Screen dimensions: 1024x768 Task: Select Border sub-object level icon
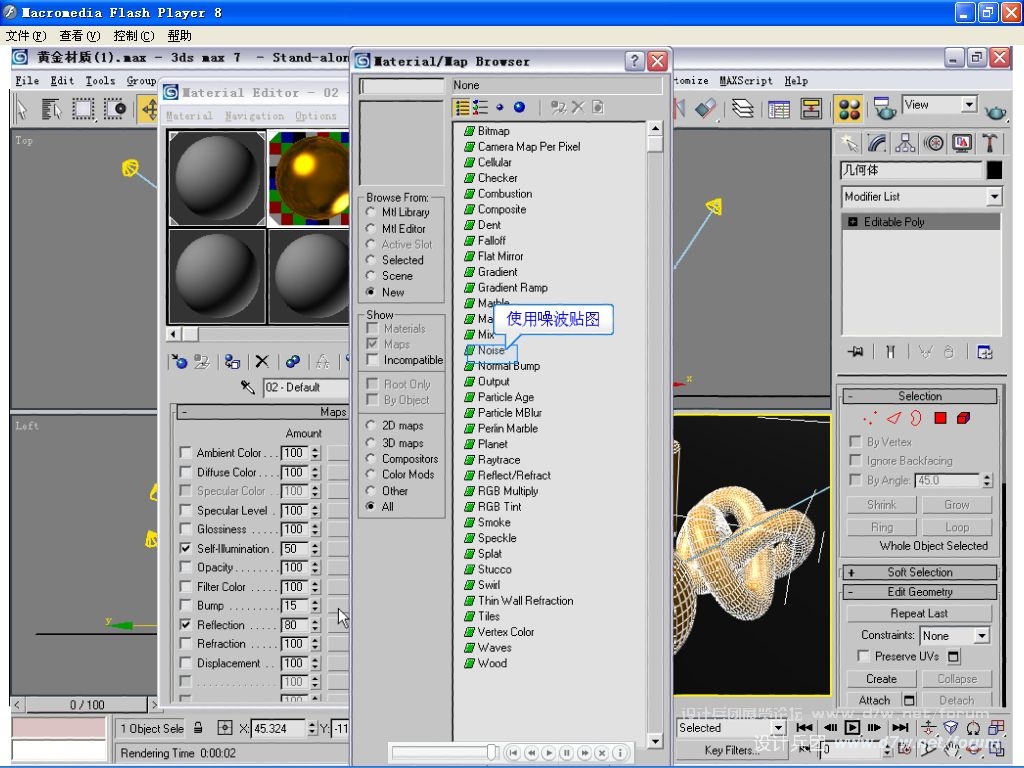point(916,418)
